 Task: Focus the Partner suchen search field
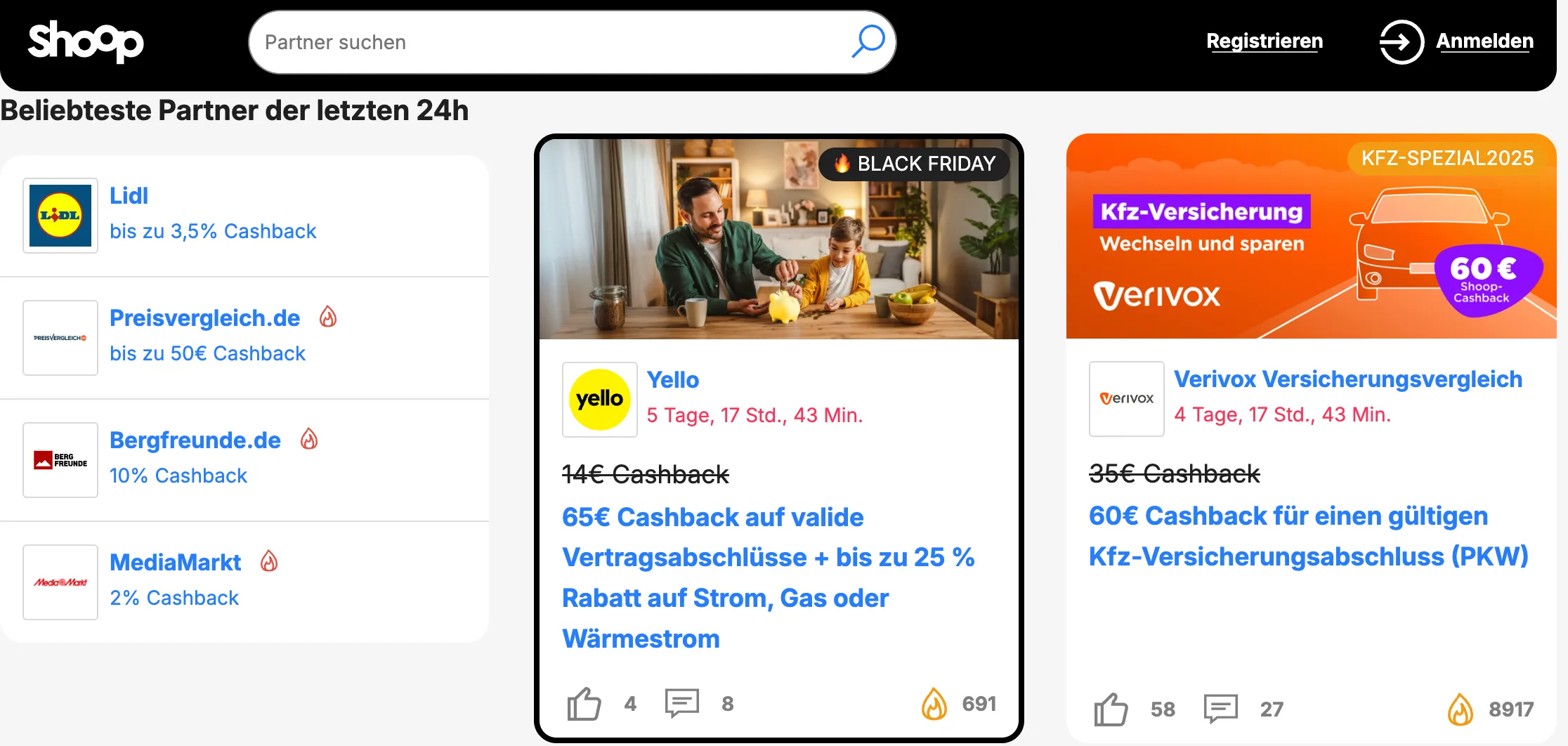(x=555, y=42)
